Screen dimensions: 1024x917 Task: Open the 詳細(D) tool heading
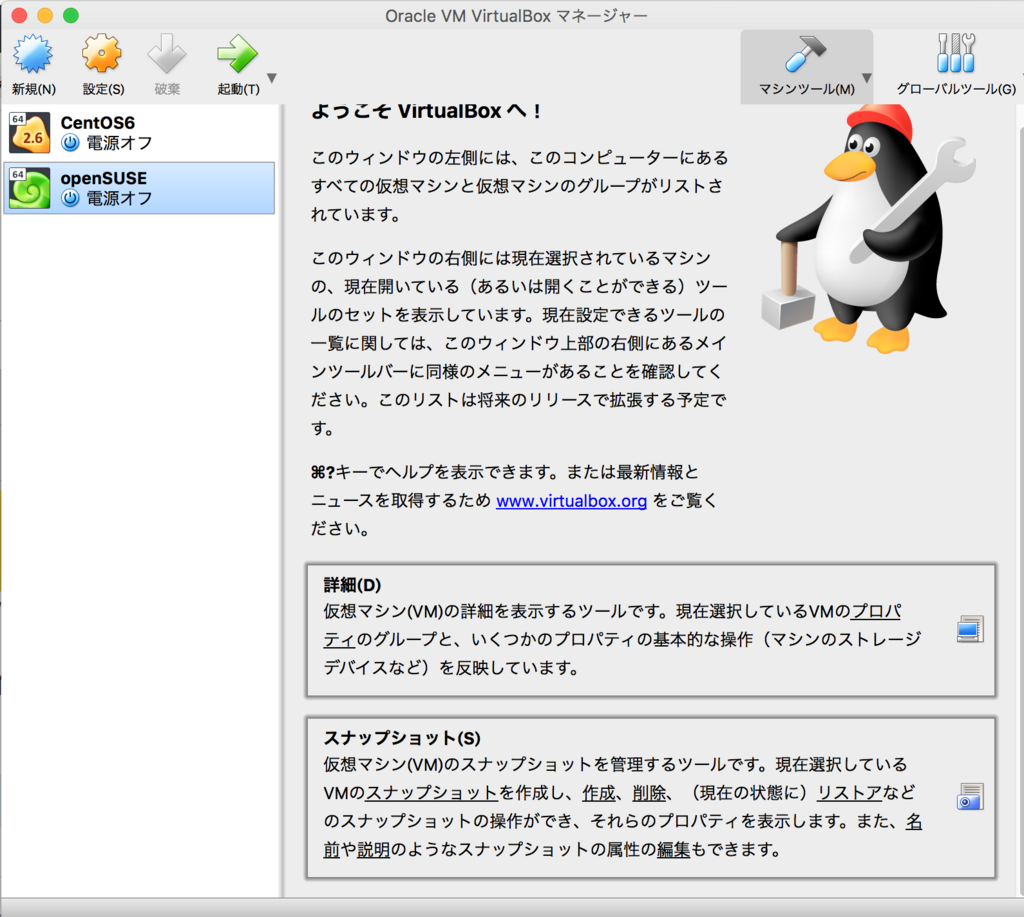pyautogui.click(x=353, y=585)
